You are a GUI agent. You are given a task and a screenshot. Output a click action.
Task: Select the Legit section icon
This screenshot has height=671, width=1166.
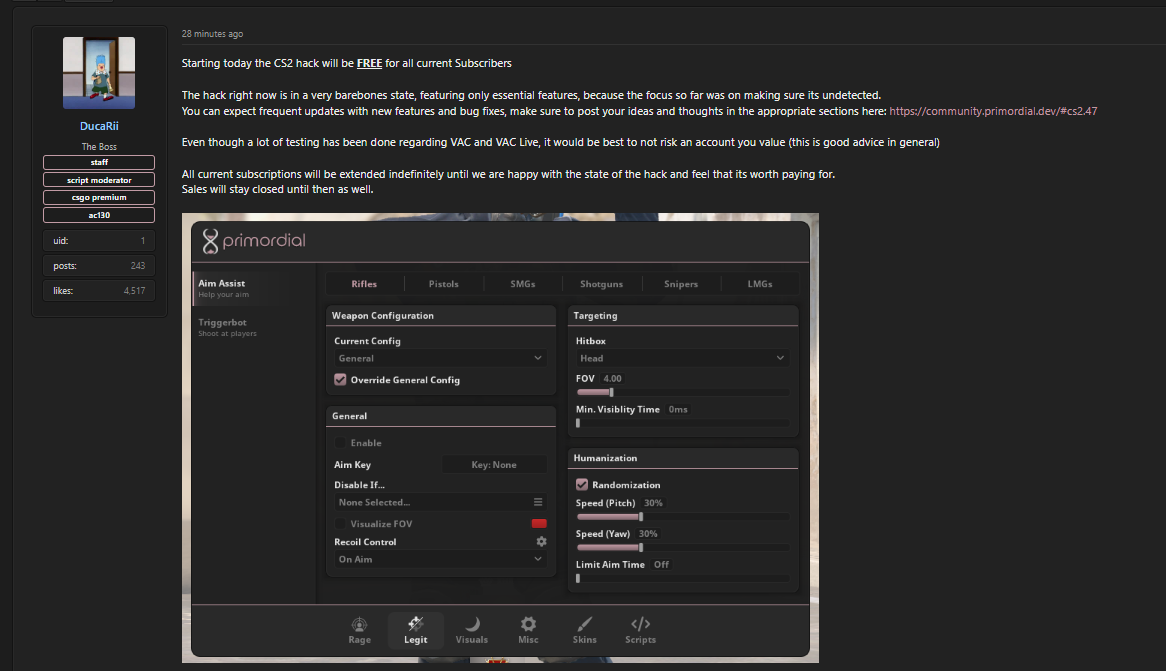(x=416, y=623)
